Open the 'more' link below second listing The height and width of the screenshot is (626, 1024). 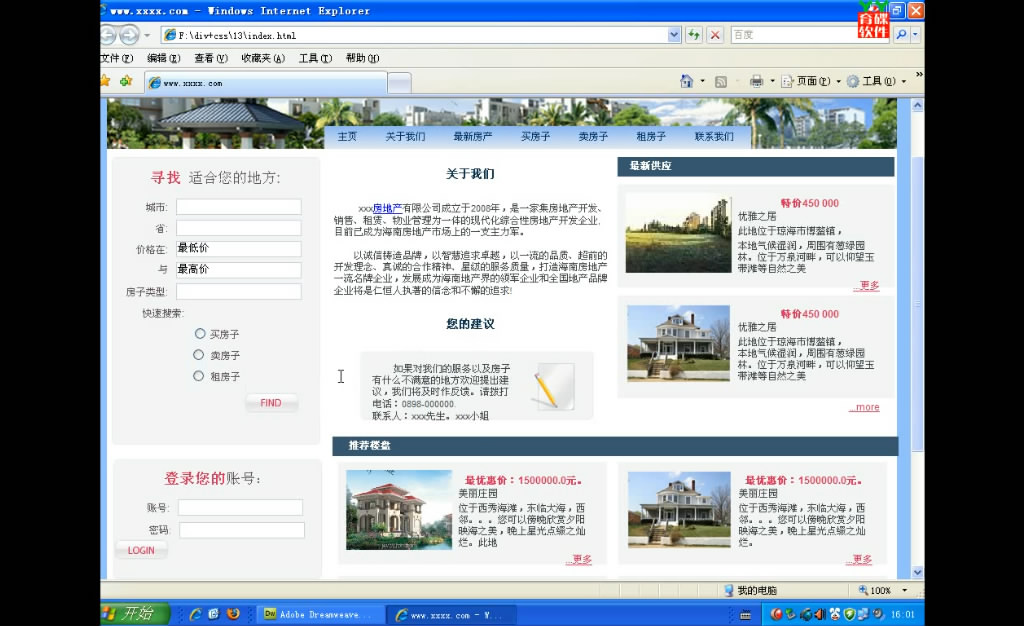point(865,407)
